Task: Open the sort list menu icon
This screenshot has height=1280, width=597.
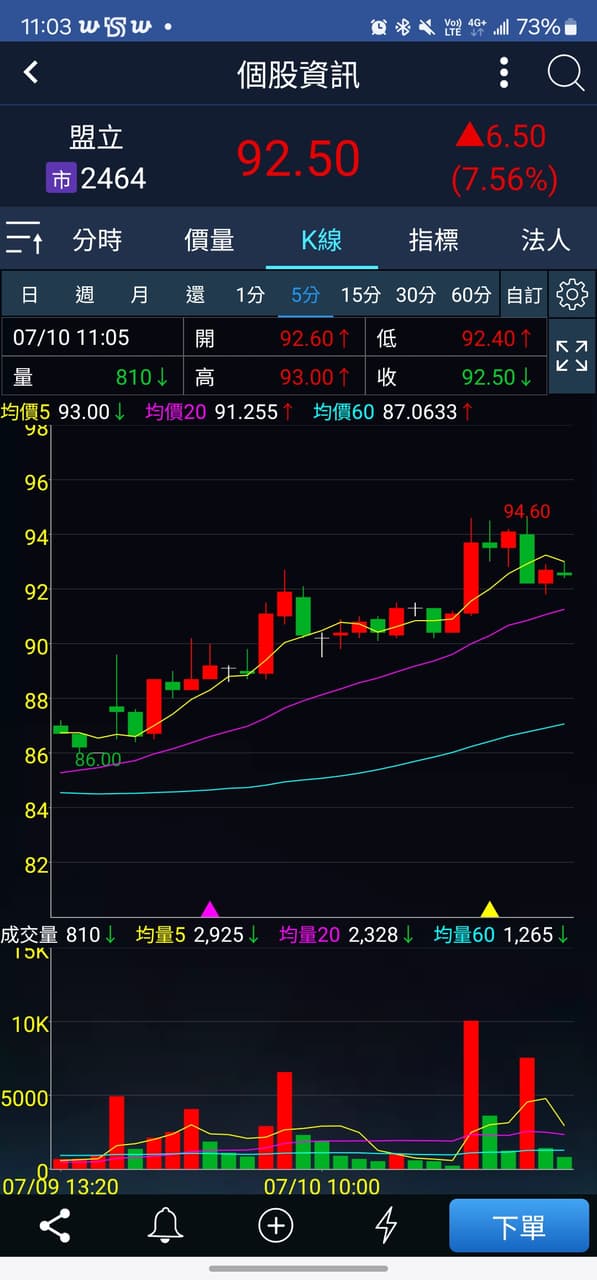Action: coord(24,238)
